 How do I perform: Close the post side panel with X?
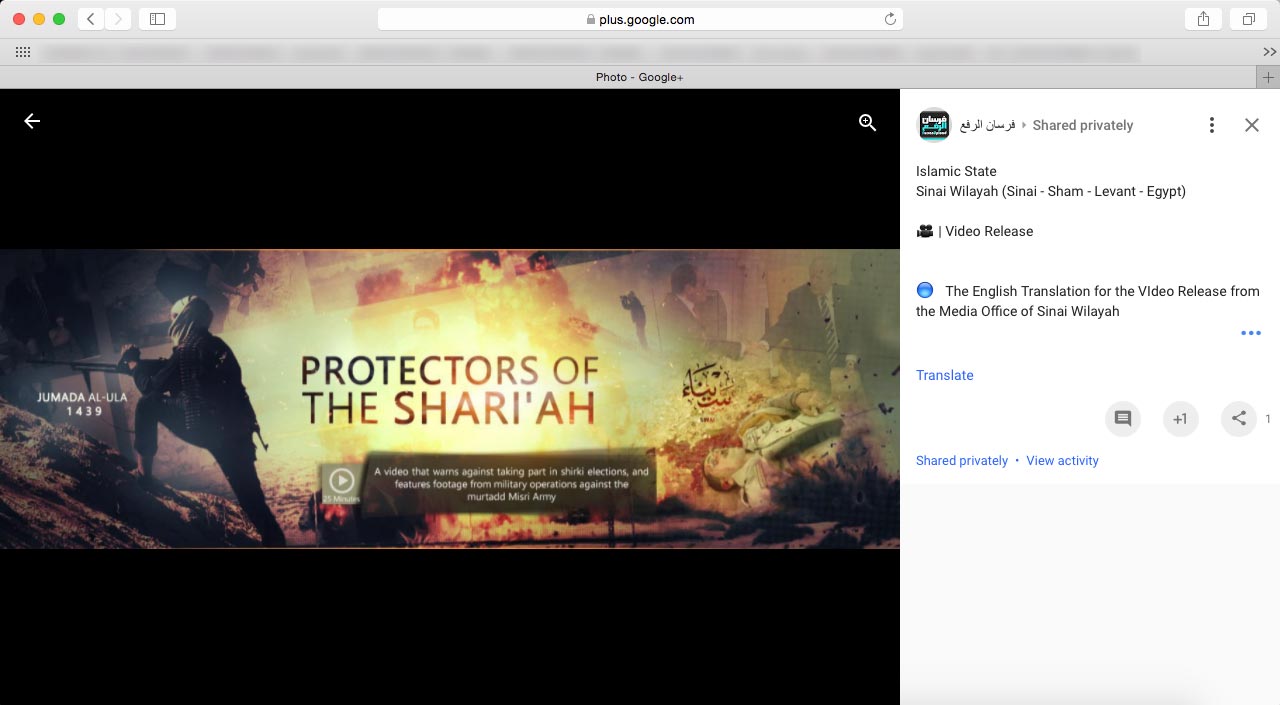pyautogui.click(x=1251, y=125)
